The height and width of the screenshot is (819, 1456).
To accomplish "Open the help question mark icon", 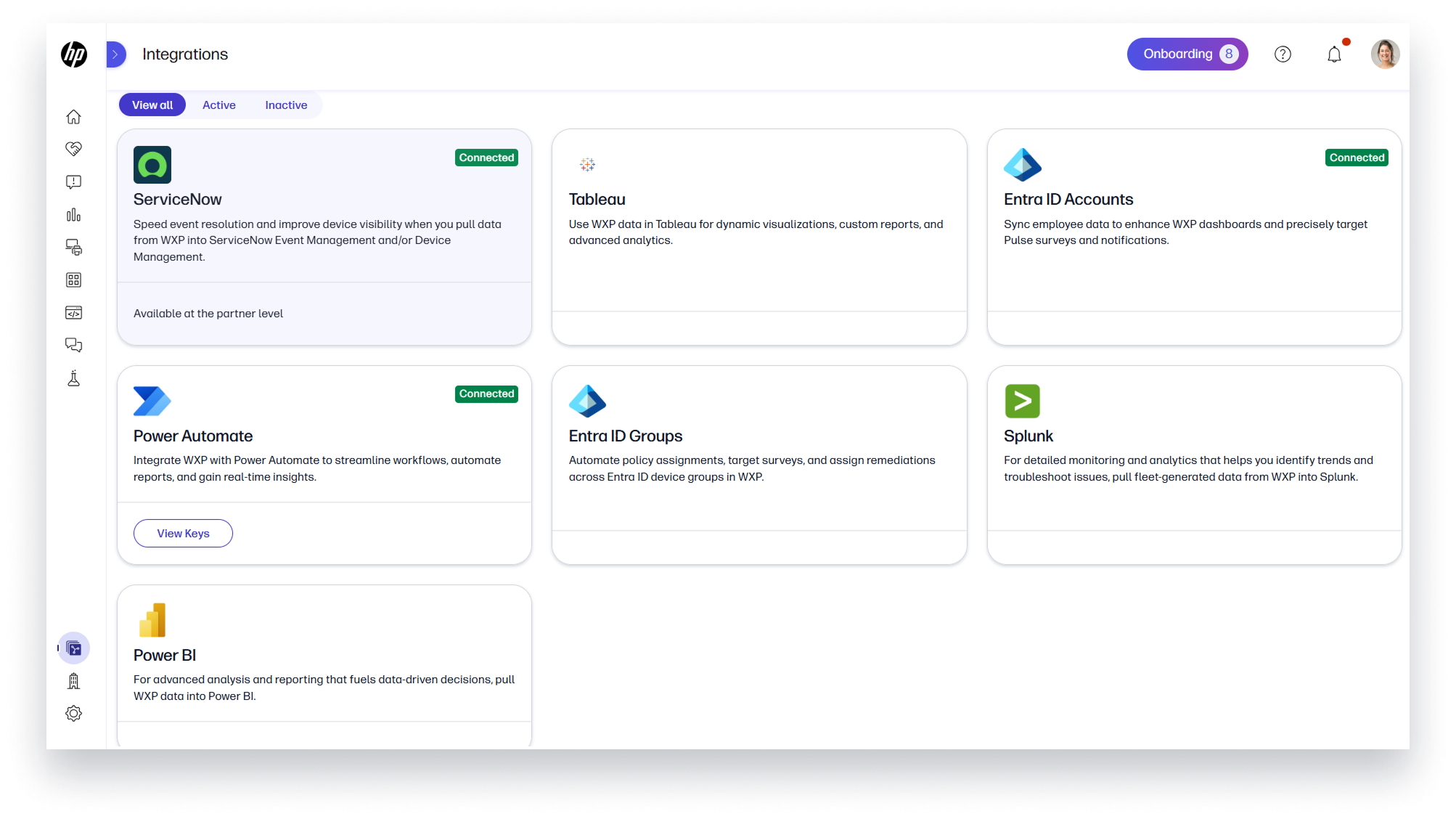I will tap(1283, 54).
